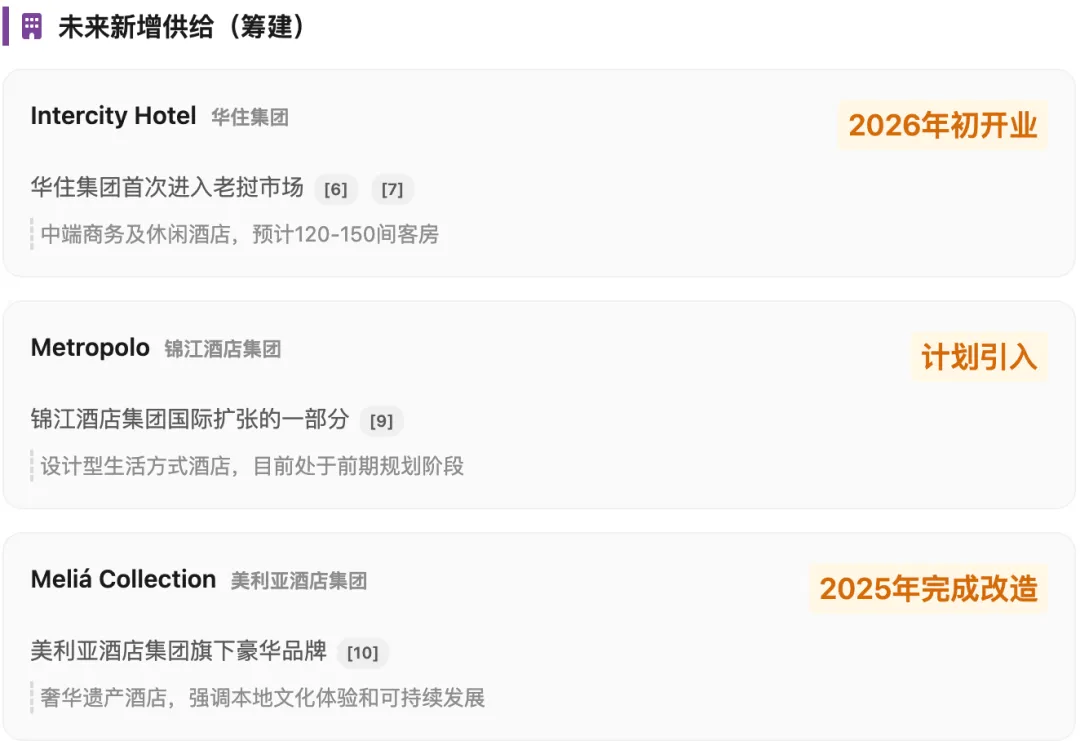Select the Intercity Hotel title

[x=114, y=116]
